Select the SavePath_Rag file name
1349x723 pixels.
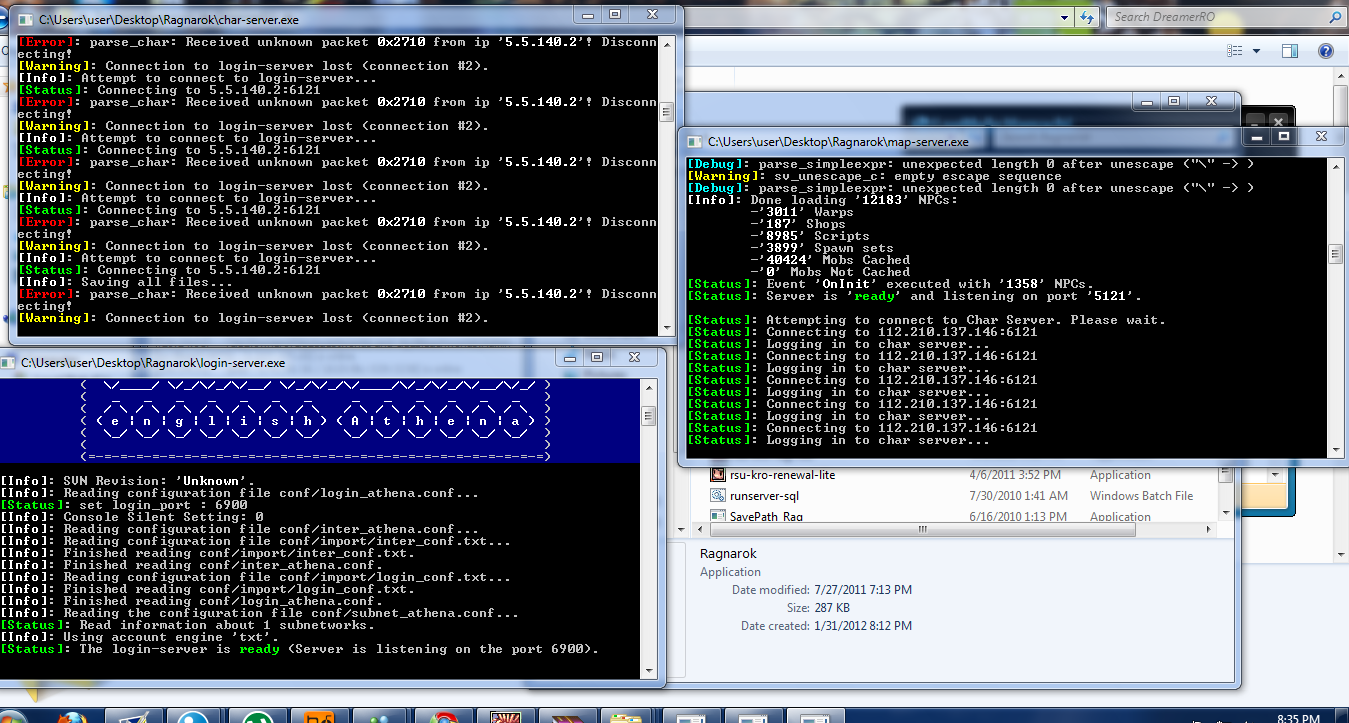click(x=766, y=517)
